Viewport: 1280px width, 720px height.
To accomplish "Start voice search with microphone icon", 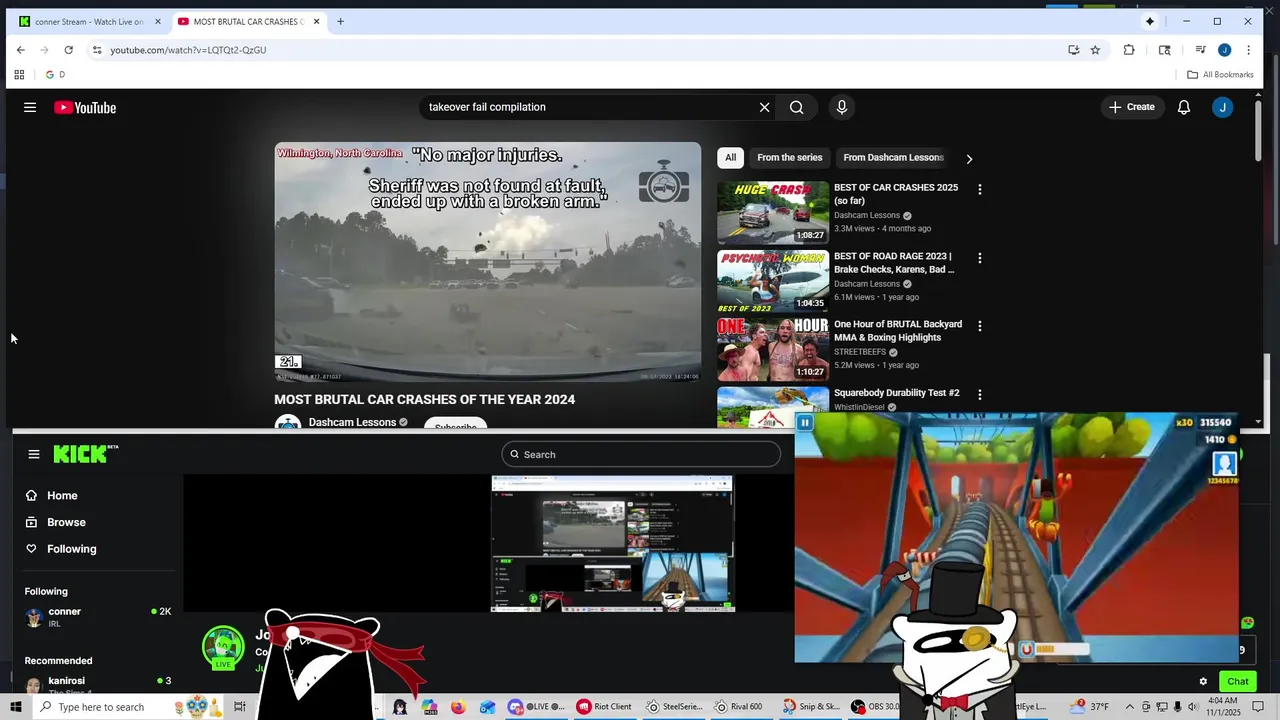I will [842, 107].
